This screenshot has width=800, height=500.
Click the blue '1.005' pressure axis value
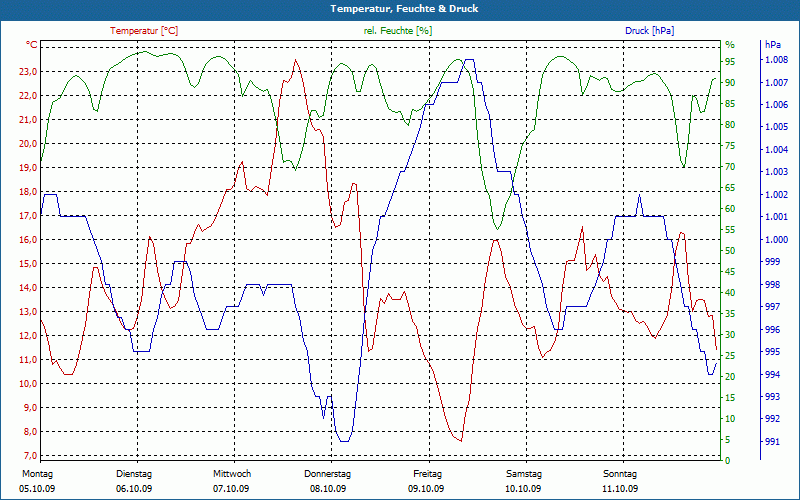(776, 127)
